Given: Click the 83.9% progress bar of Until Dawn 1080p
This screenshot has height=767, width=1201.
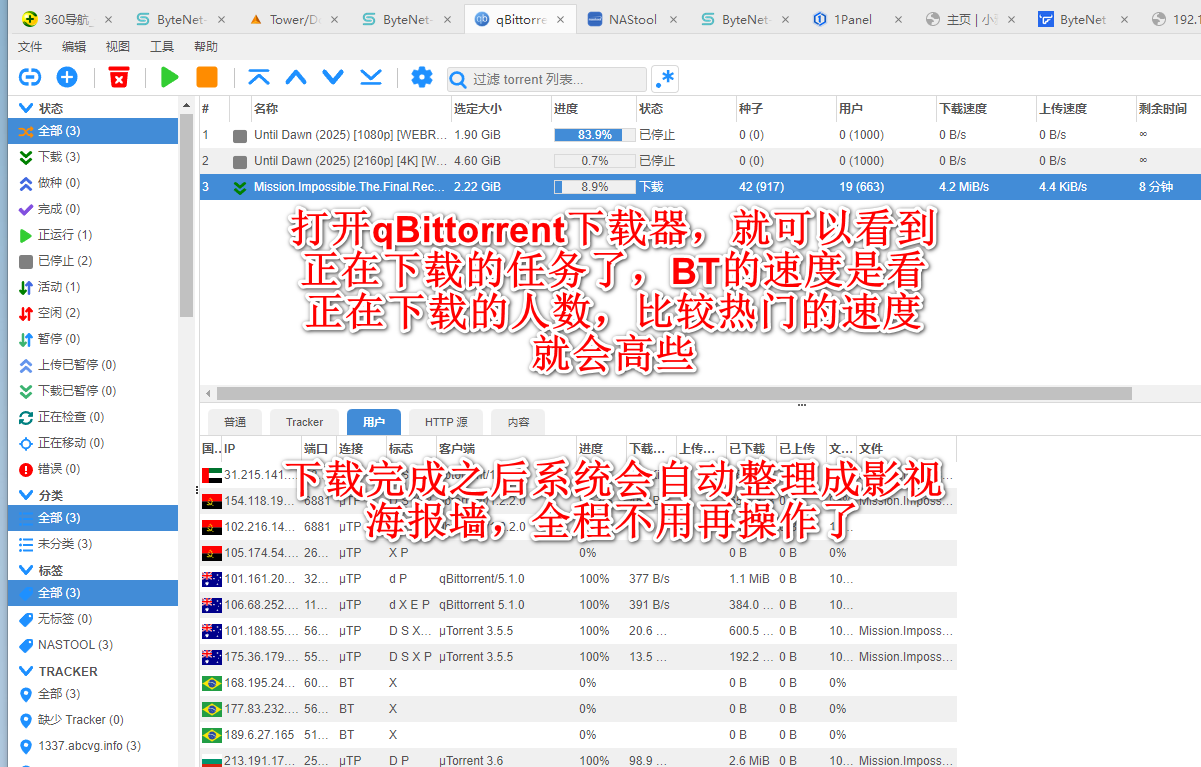Looking at the screenshot, I should (594, 135).
